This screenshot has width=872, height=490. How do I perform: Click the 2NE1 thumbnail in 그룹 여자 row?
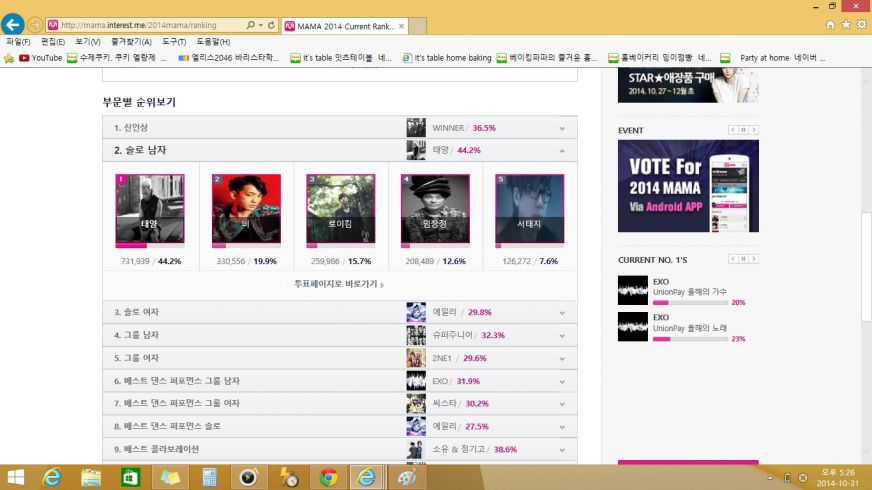(416, 358)
